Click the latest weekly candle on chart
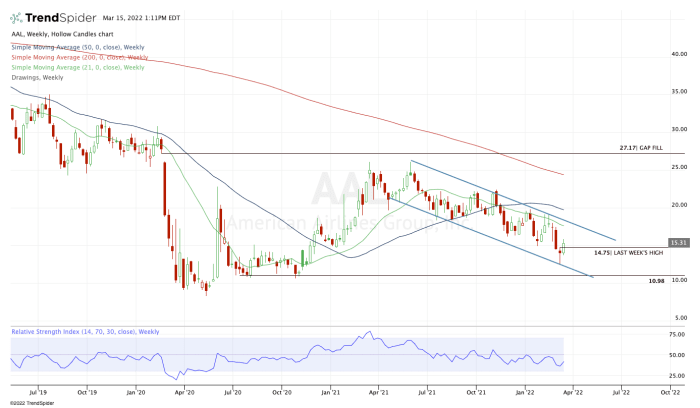 pos(564,246)
